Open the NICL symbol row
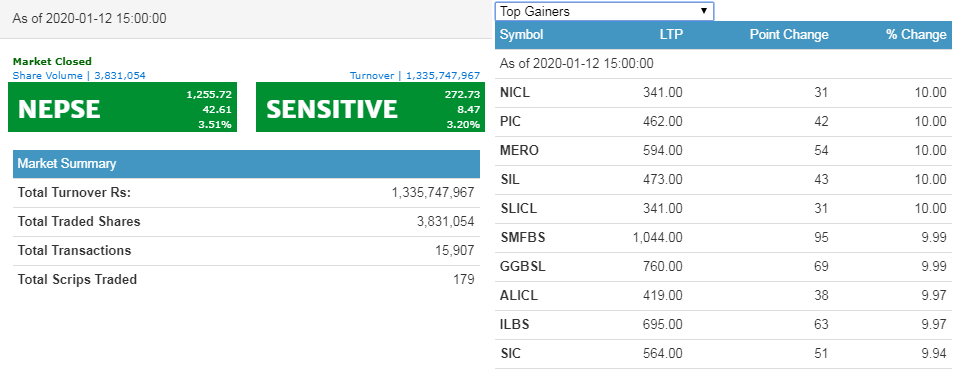 (x=724, y=93)
